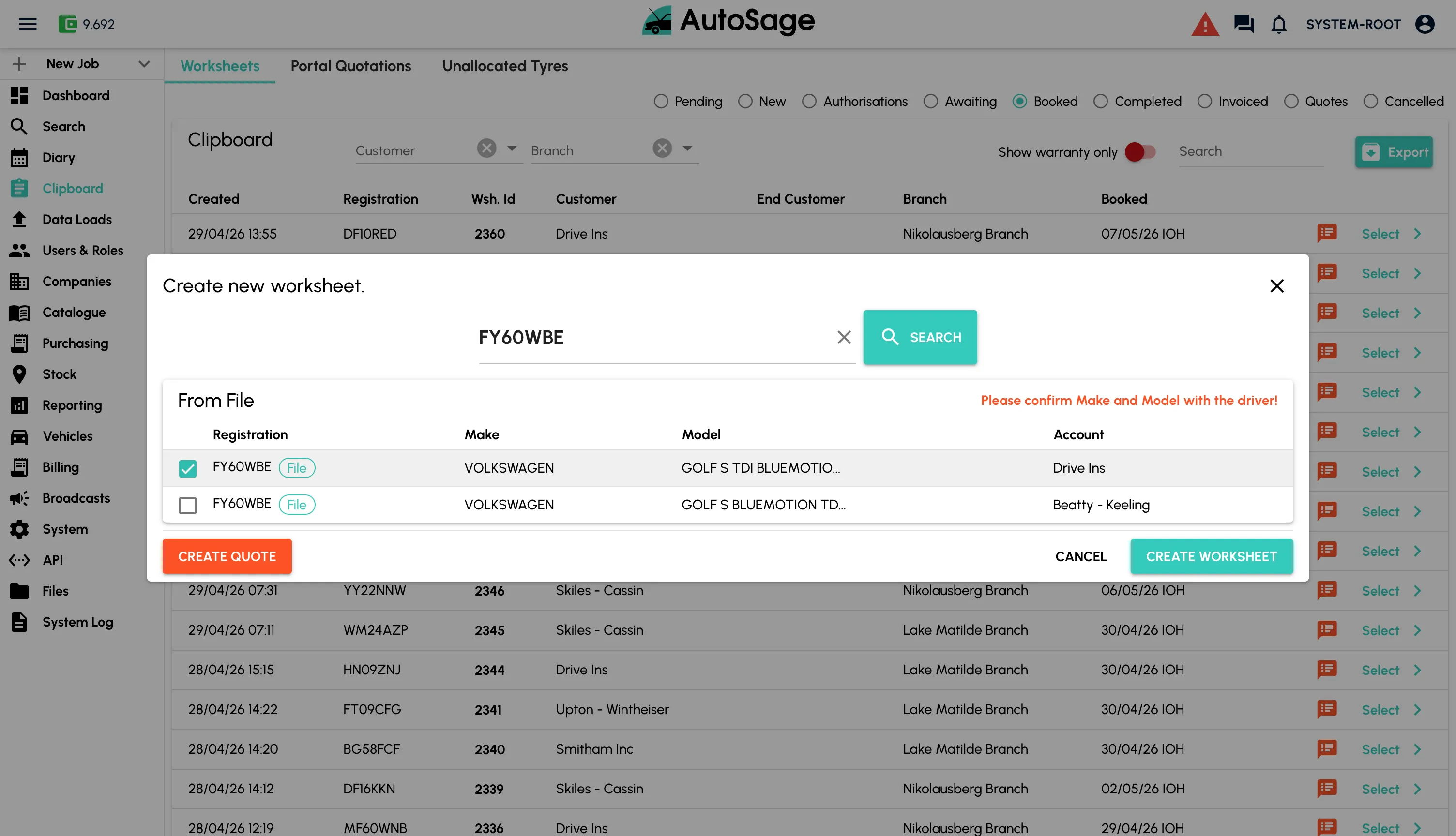Uncheck the FY60WBE Drive Ins row checkbox
This screenshot has width=1456, height=836.
click(188, 468)
